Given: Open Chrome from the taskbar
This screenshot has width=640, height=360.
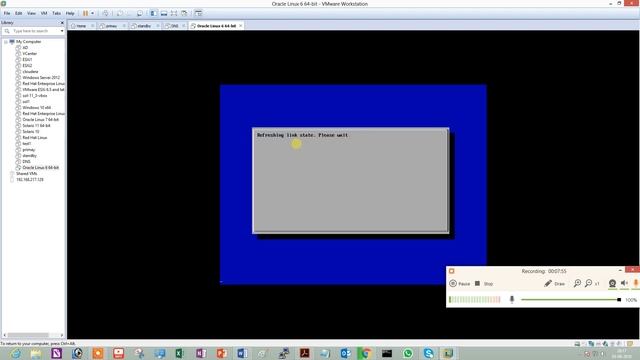Looking at the screenshot, I should [x=366, y=353].
